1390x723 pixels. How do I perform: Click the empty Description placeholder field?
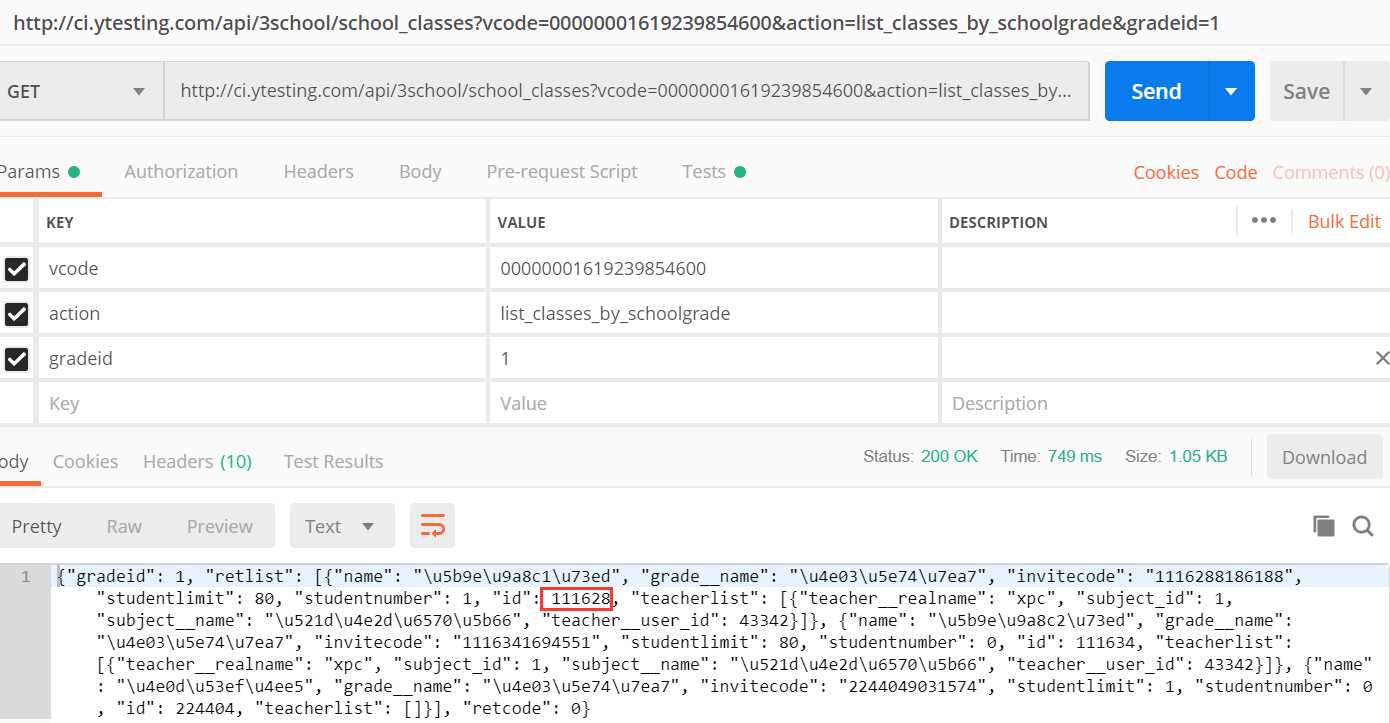(x=1165, y=403)
